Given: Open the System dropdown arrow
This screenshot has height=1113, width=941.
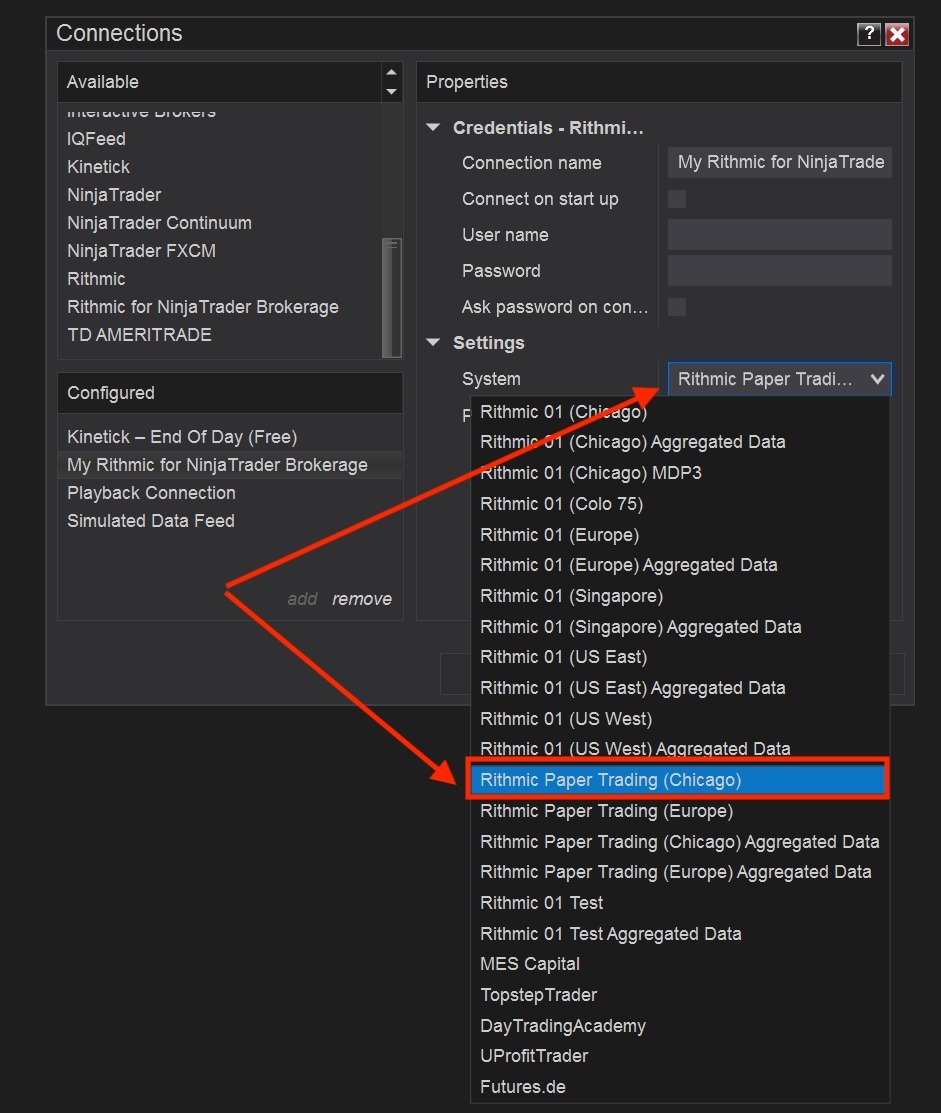Looking at the screenshot, I should 876,379.
